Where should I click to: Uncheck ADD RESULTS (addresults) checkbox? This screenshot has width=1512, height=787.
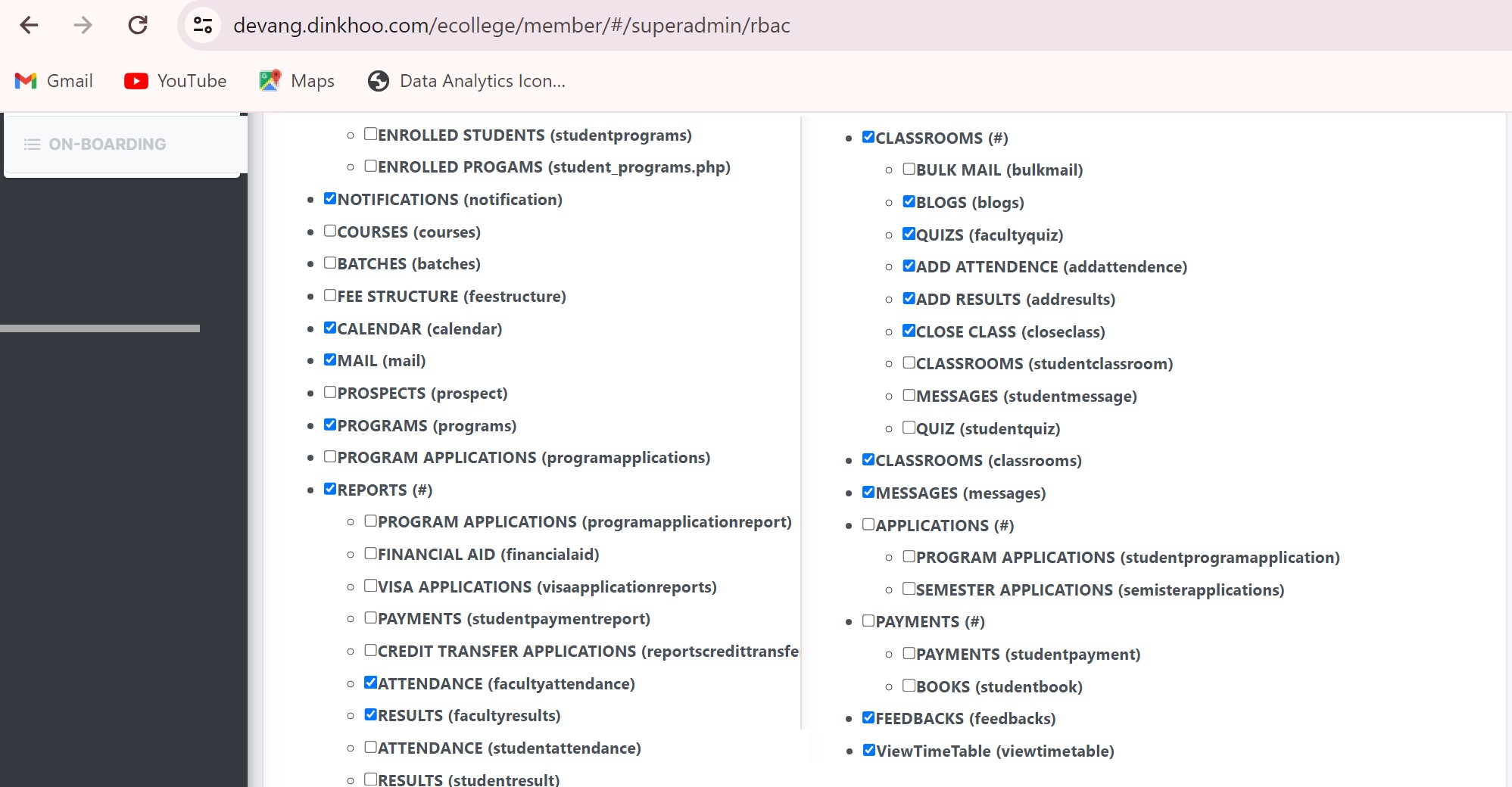(x=909, y=298)
